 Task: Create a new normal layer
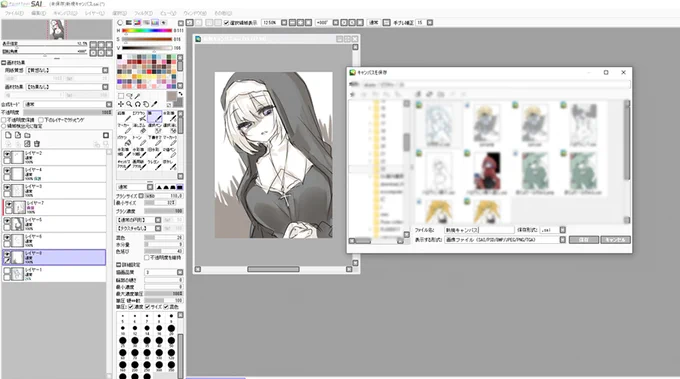8,135
